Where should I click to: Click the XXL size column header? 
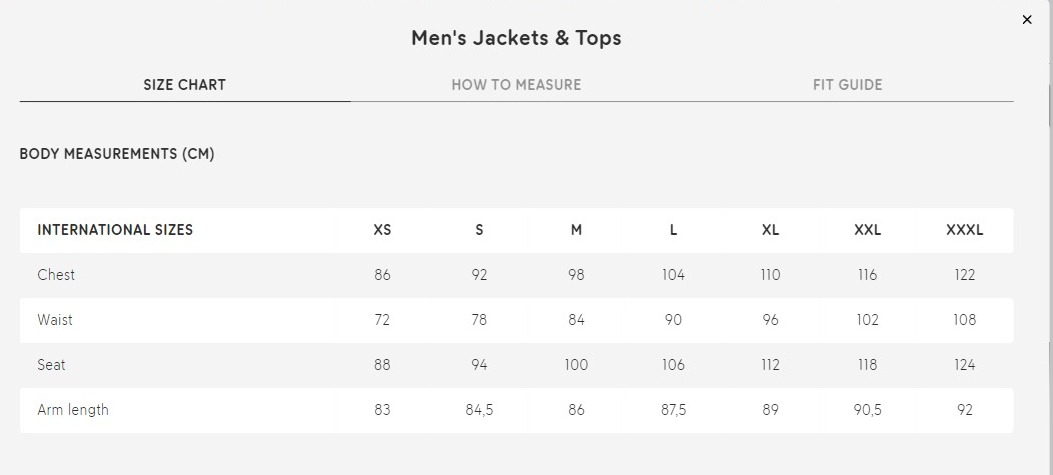point(868,230)
